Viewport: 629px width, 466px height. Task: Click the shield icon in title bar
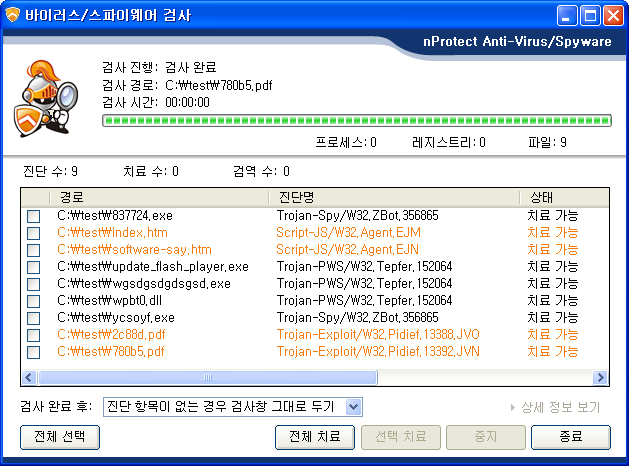pyautogui.click(x=12, y=15)
